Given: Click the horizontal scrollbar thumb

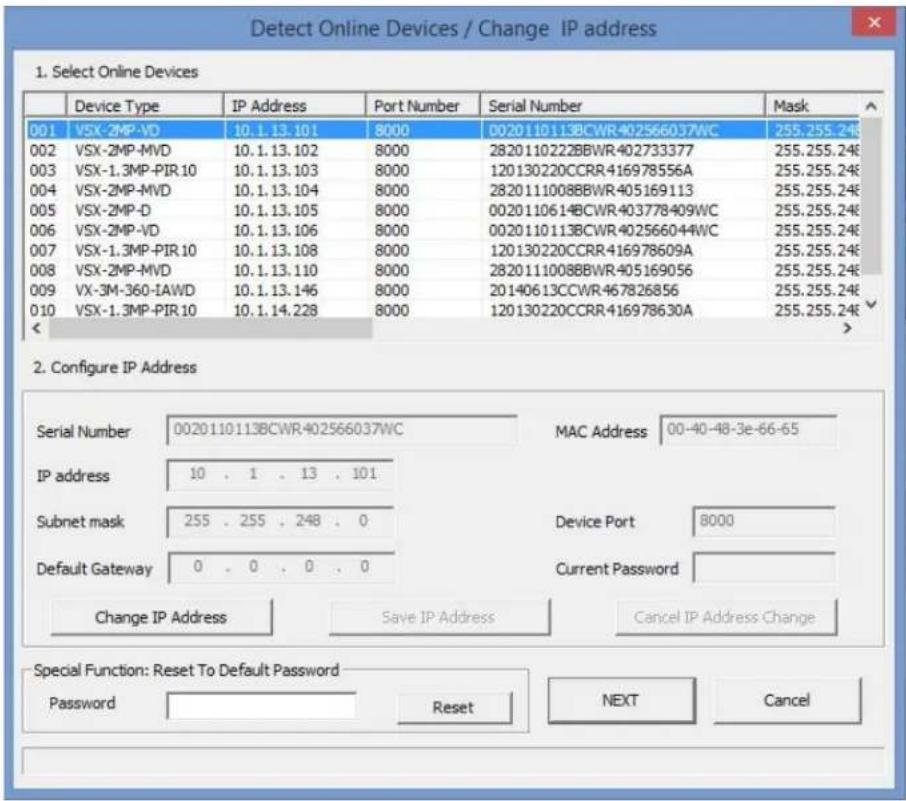Looking at the screenshot, I should pyautogui.click(x=211, y=328).
